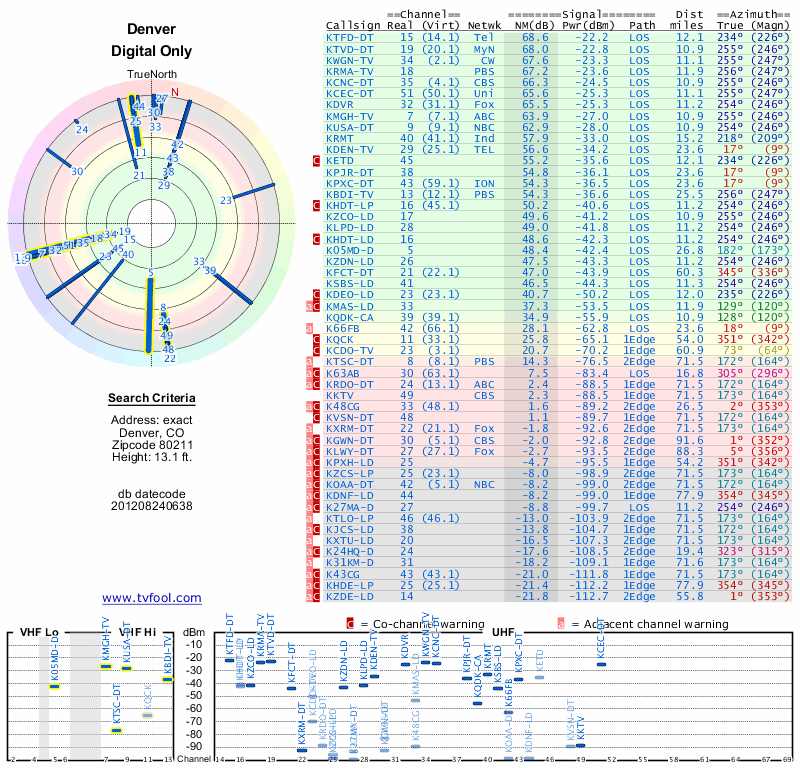
Task: Select the KUSA-DT callsign
Action: 350,128
